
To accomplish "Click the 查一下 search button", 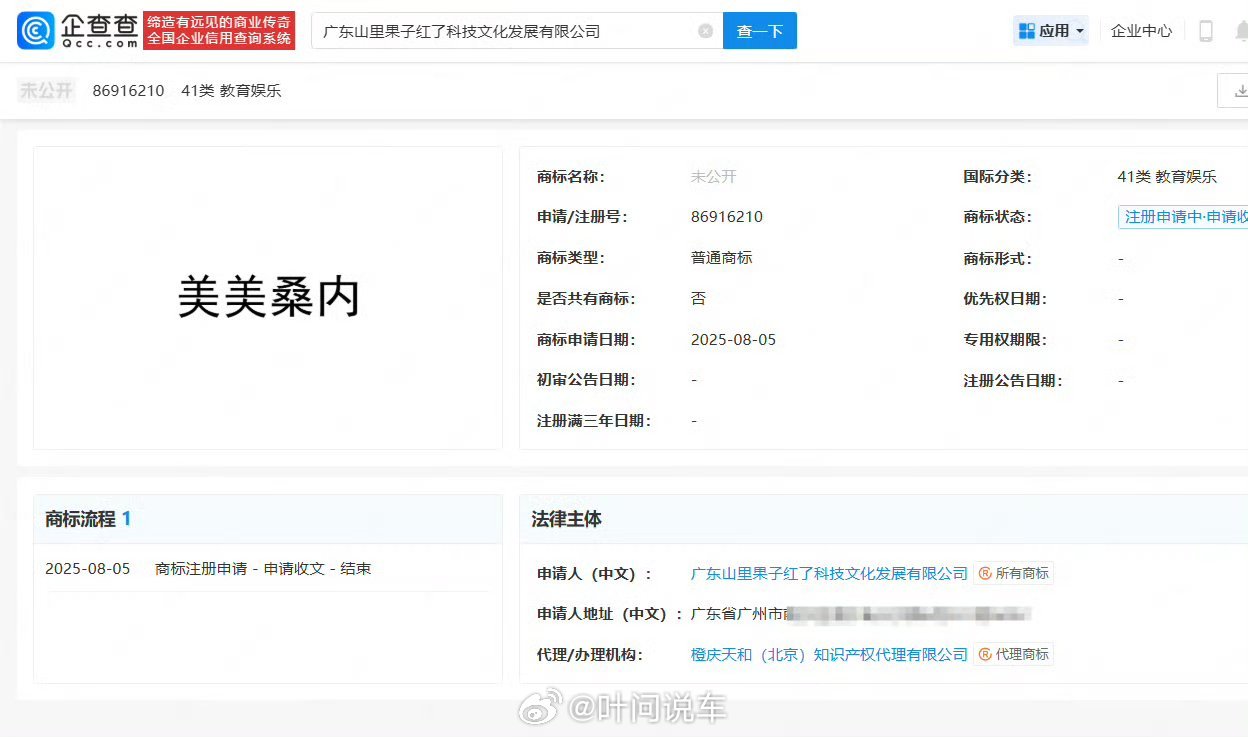I will tap(760, 31).
